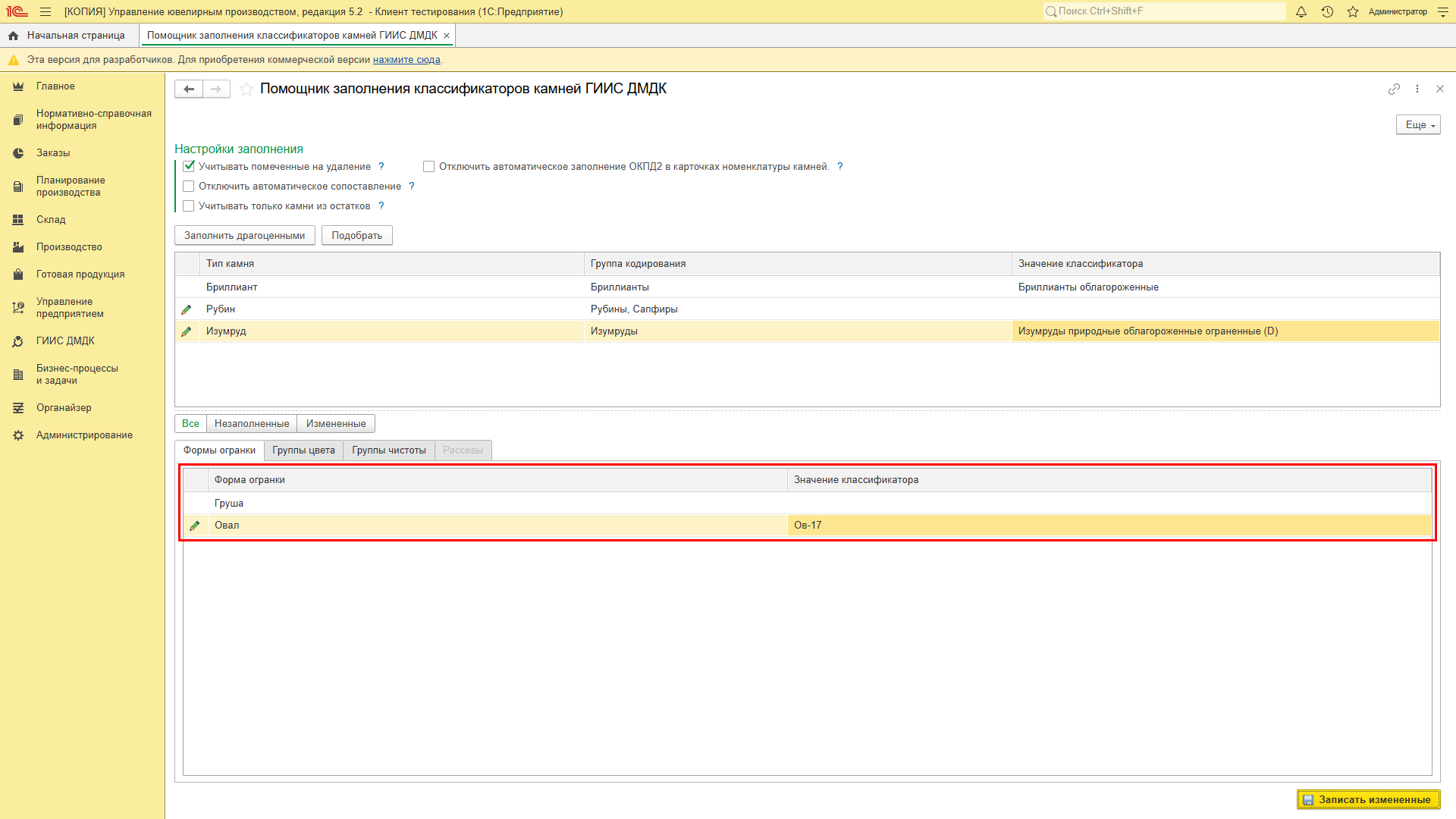Viewport: 1456px width, 819px height.
Task: Close the Помощник заполнения tab
Action: (x=447, y=36)
